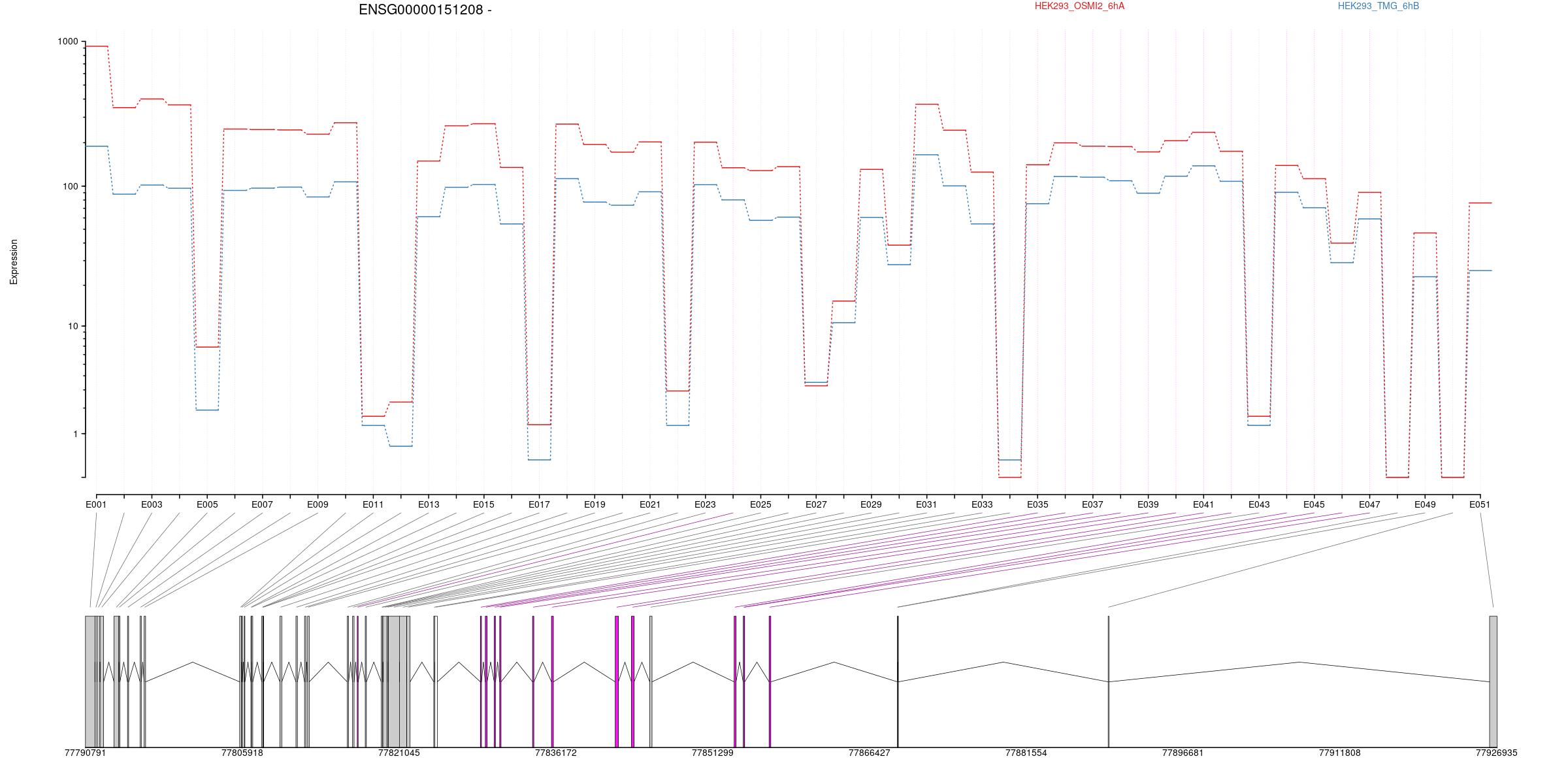Click exon label E011
Image resolution: width=1568 pixels, height=784 pixels.
coord(373,504)
